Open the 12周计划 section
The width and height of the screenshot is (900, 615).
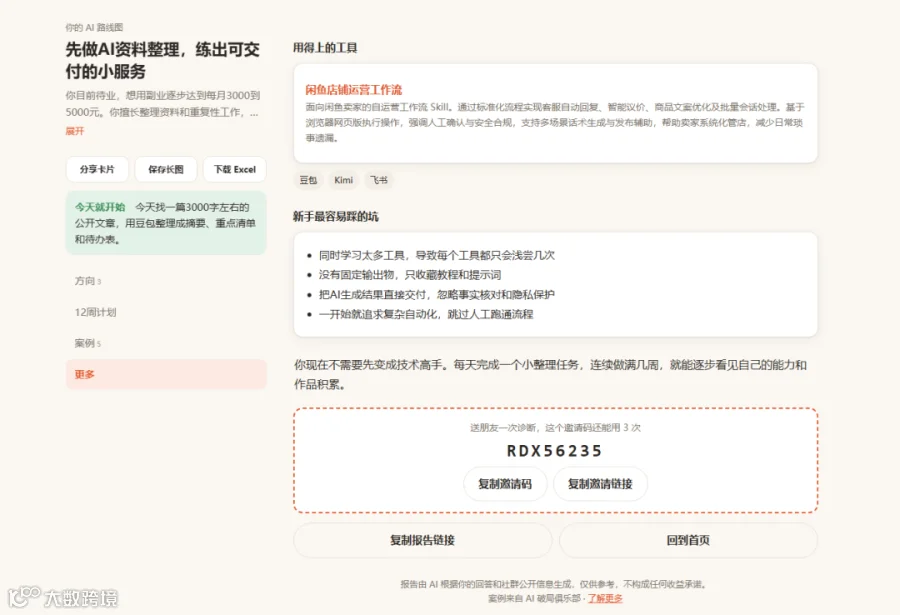click(166, 312)
